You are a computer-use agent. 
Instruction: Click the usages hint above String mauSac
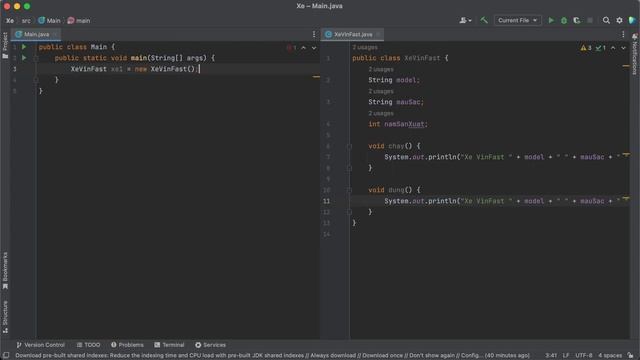tap(381, 91)
